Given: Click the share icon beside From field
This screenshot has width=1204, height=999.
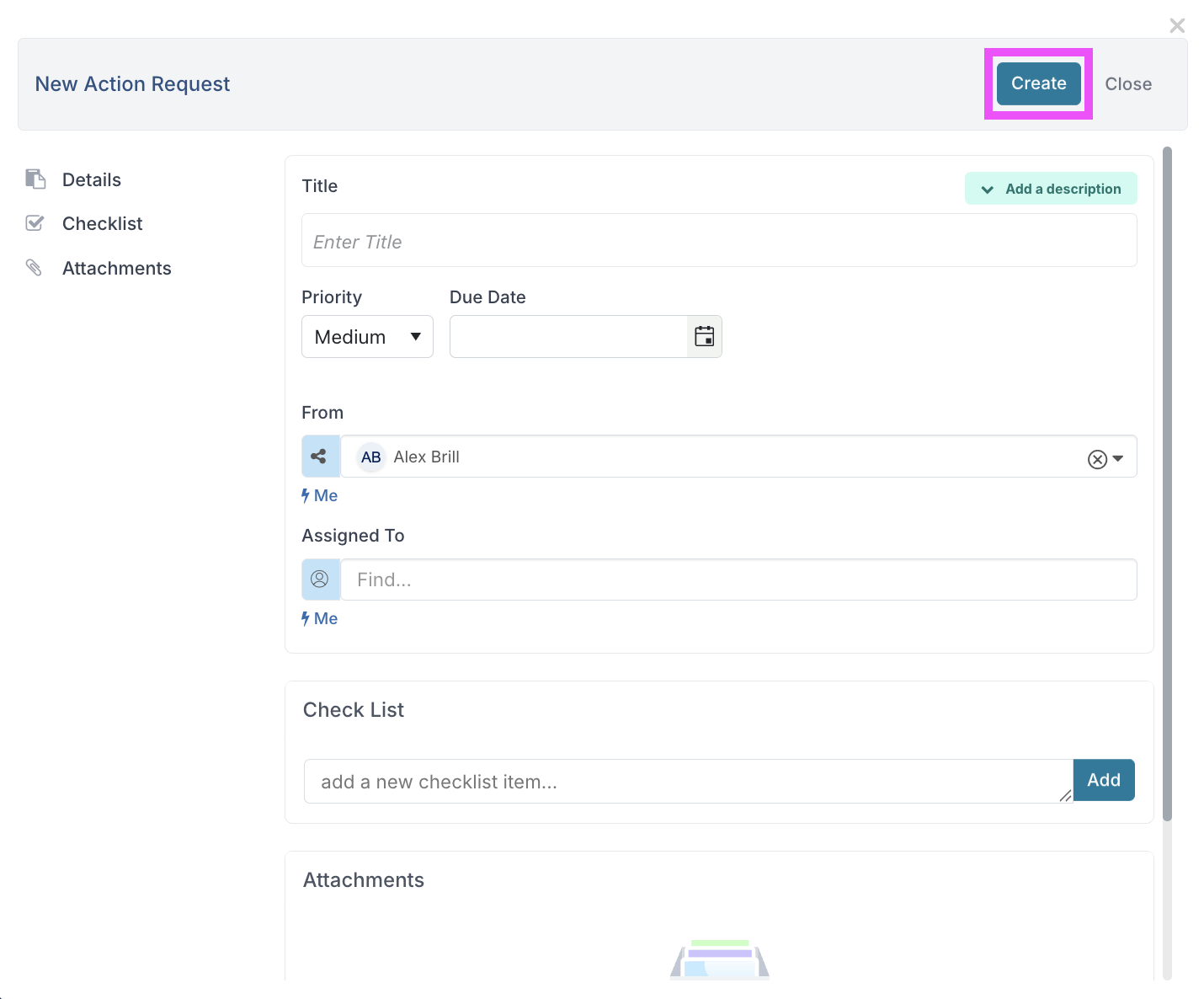Looking at the screenshot, I should click(x=320, y=457).
